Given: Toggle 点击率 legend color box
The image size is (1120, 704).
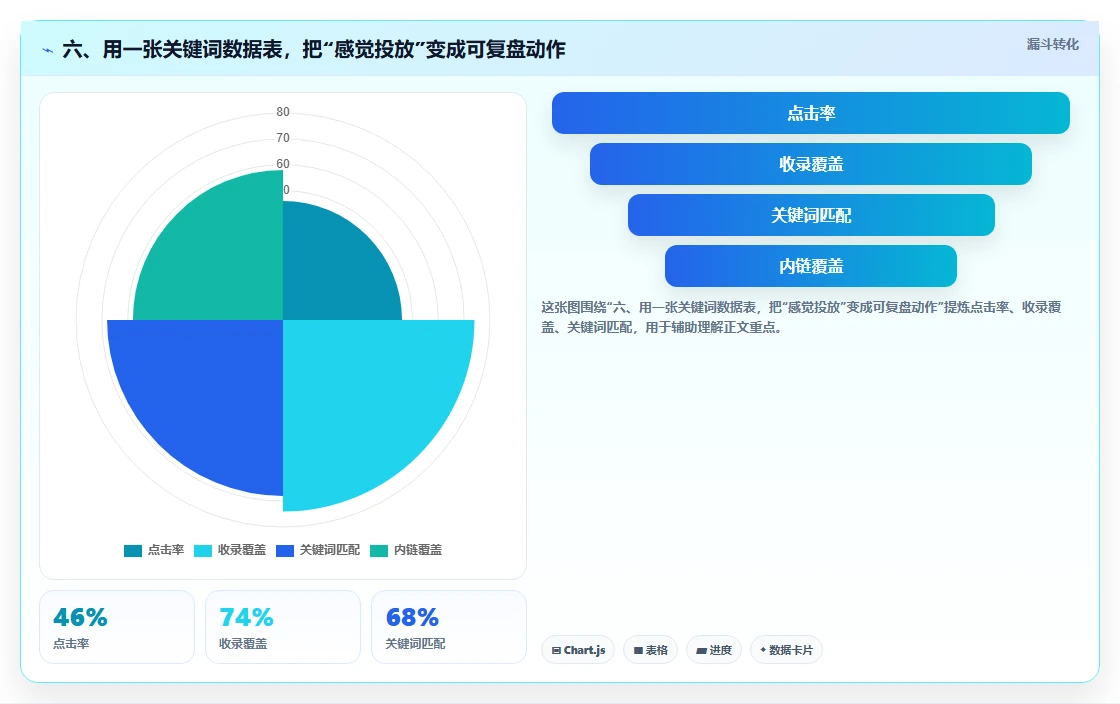Looking at the screenshot, I should pyautogui.click(x=133, y=550).
